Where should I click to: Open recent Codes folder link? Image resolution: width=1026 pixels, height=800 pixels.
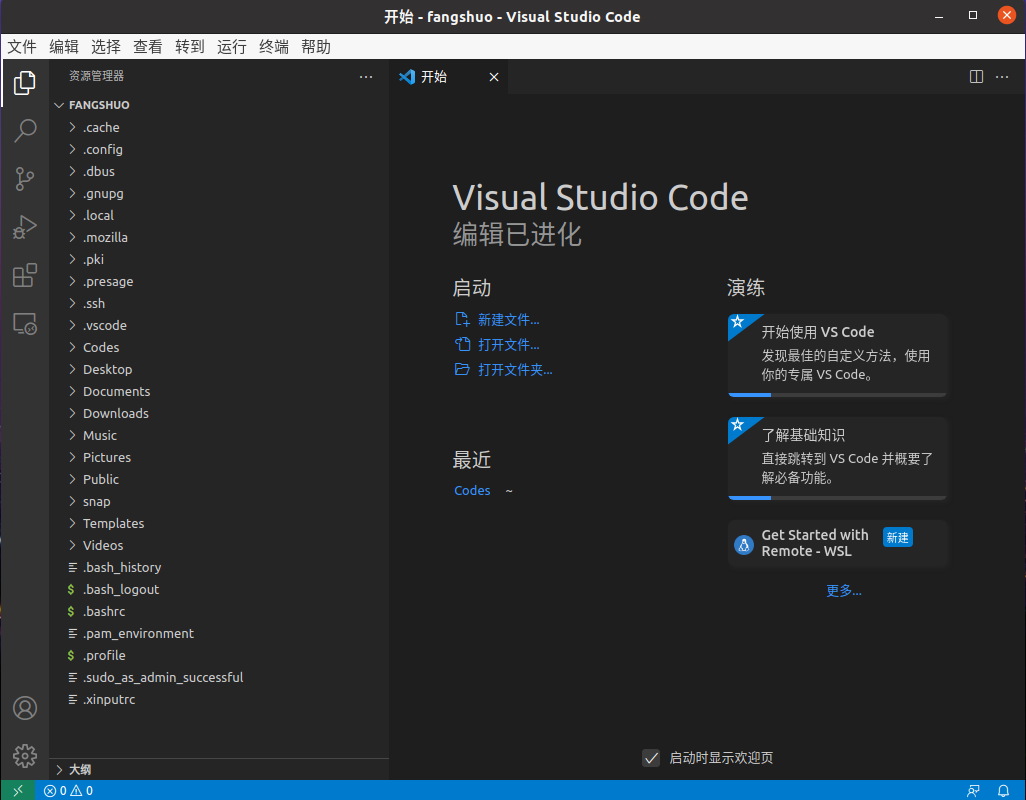472,491
